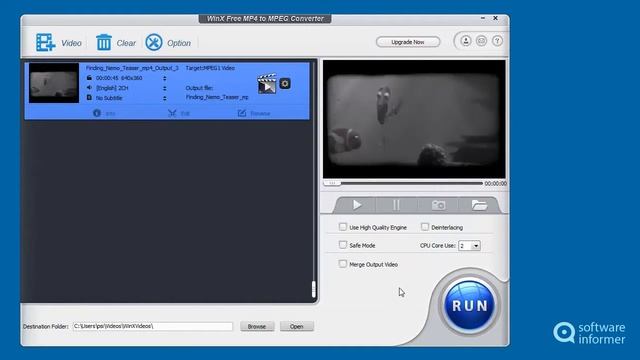Click the Target:MPEG1 Video text
Screen dimensions: 640x360
(x=210, y=68)
